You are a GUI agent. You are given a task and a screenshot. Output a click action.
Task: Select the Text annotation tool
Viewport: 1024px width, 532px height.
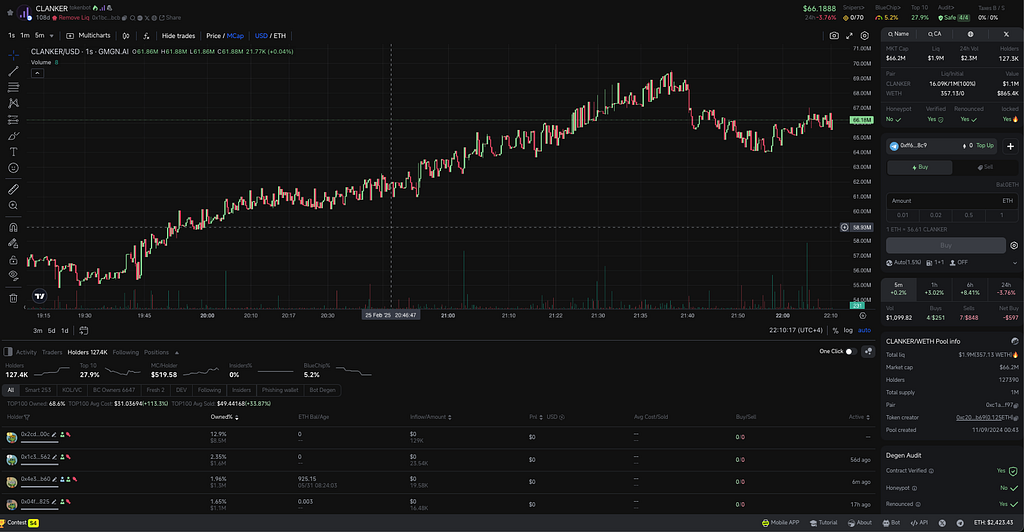pyautogui.click(x=13, y=151)
